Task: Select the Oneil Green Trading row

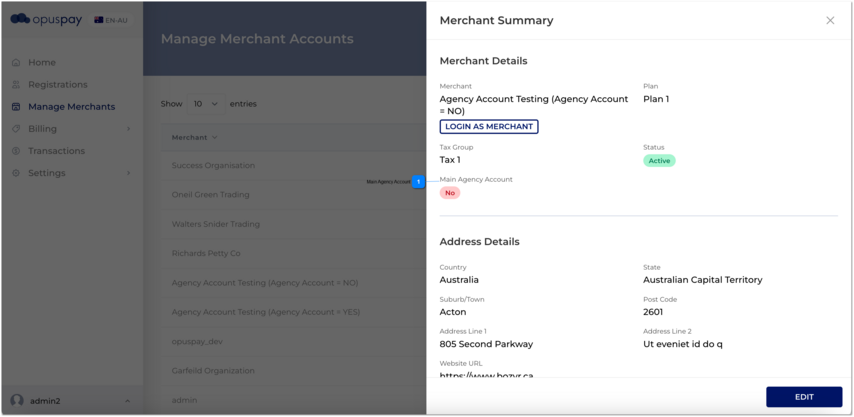Action: pos(293,195)
